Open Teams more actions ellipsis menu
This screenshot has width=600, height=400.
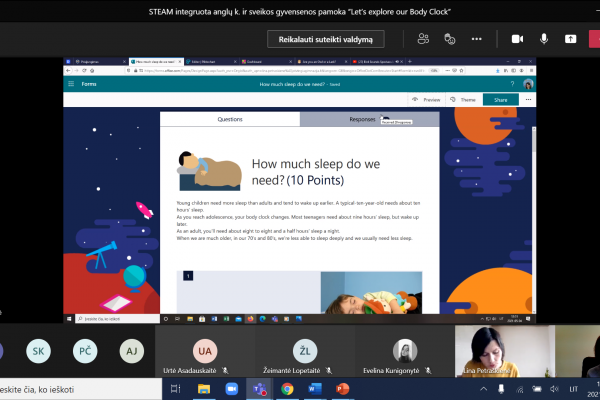coord(476,39)
